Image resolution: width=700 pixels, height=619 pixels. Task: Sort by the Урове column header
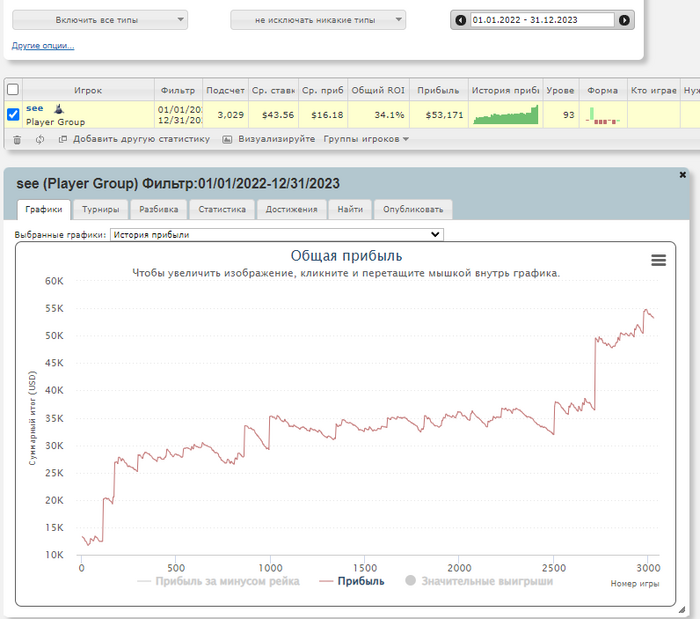pos(561,90)
